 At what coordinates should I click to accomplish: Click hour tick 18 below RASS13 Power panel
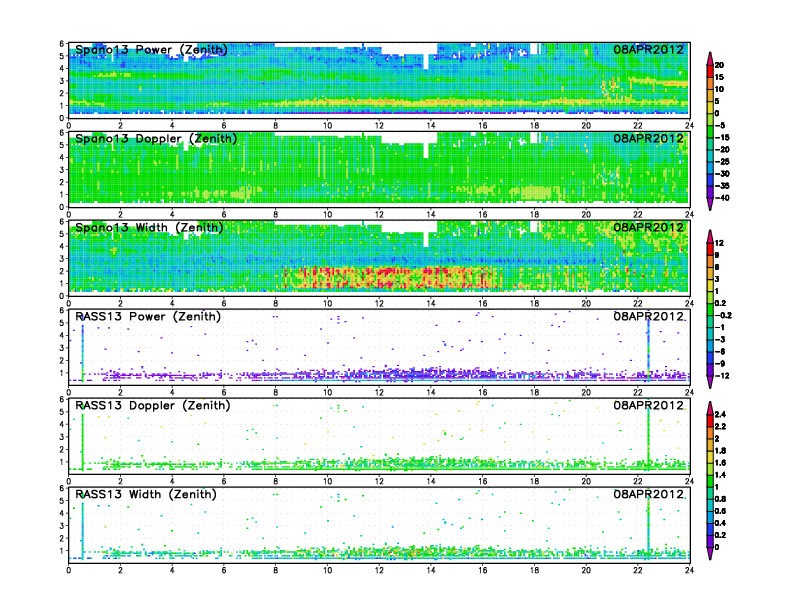click(534, 392)
